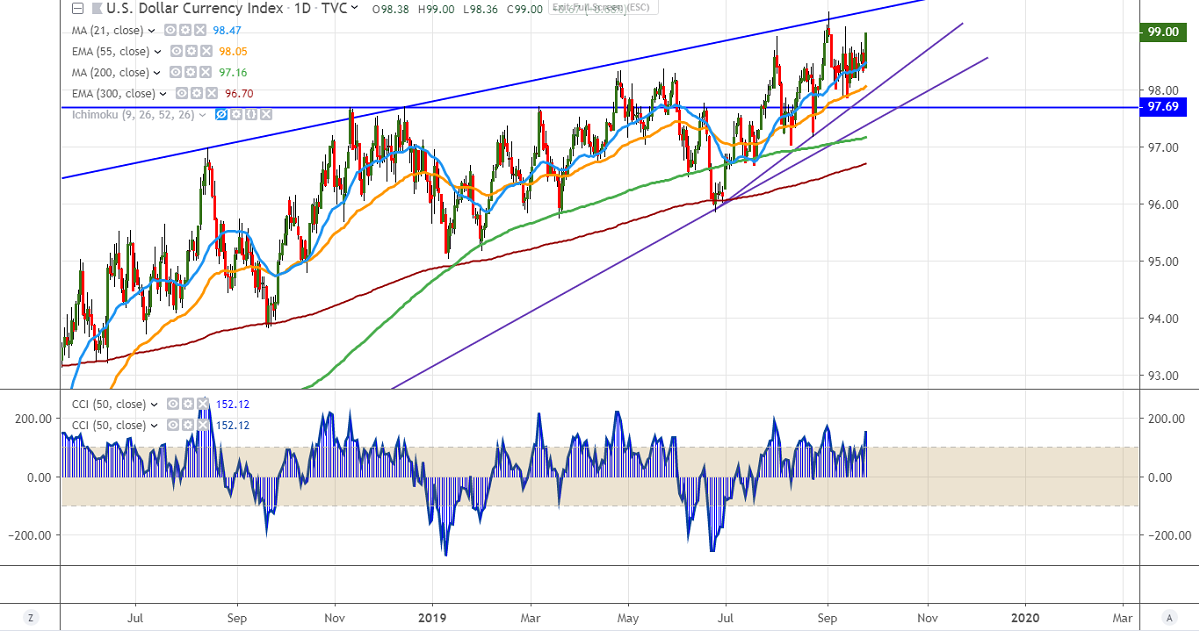
Task: Select the current price label 99.00
Action: coord(1162,32)
